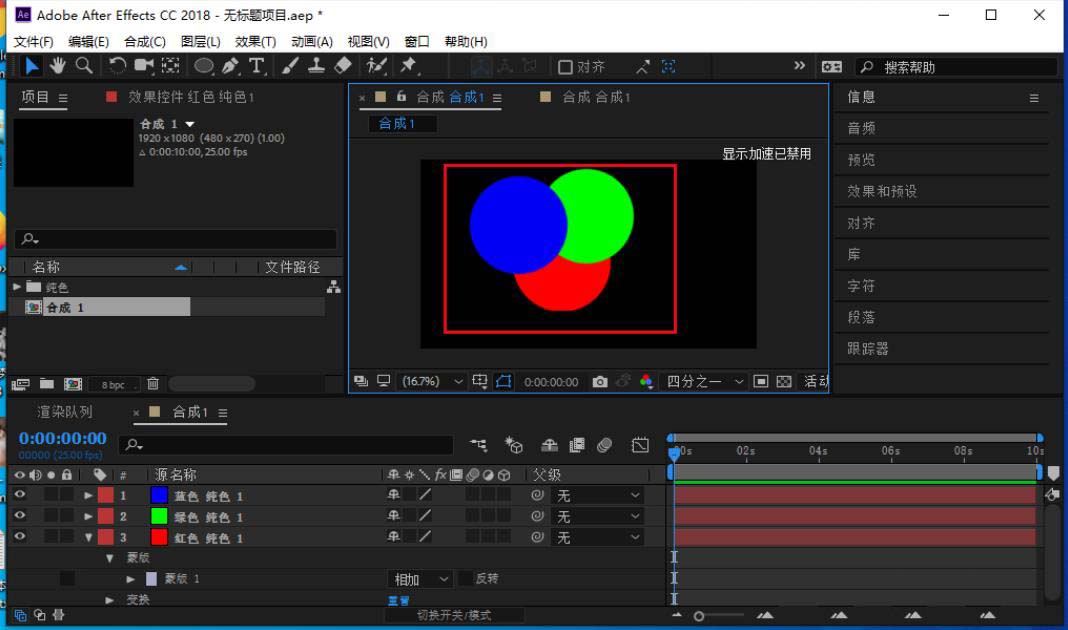Viewport: 1068px width, 630px height.
Task: Open the 相加 mask mode dropdown
Action: tap(420, 579)
